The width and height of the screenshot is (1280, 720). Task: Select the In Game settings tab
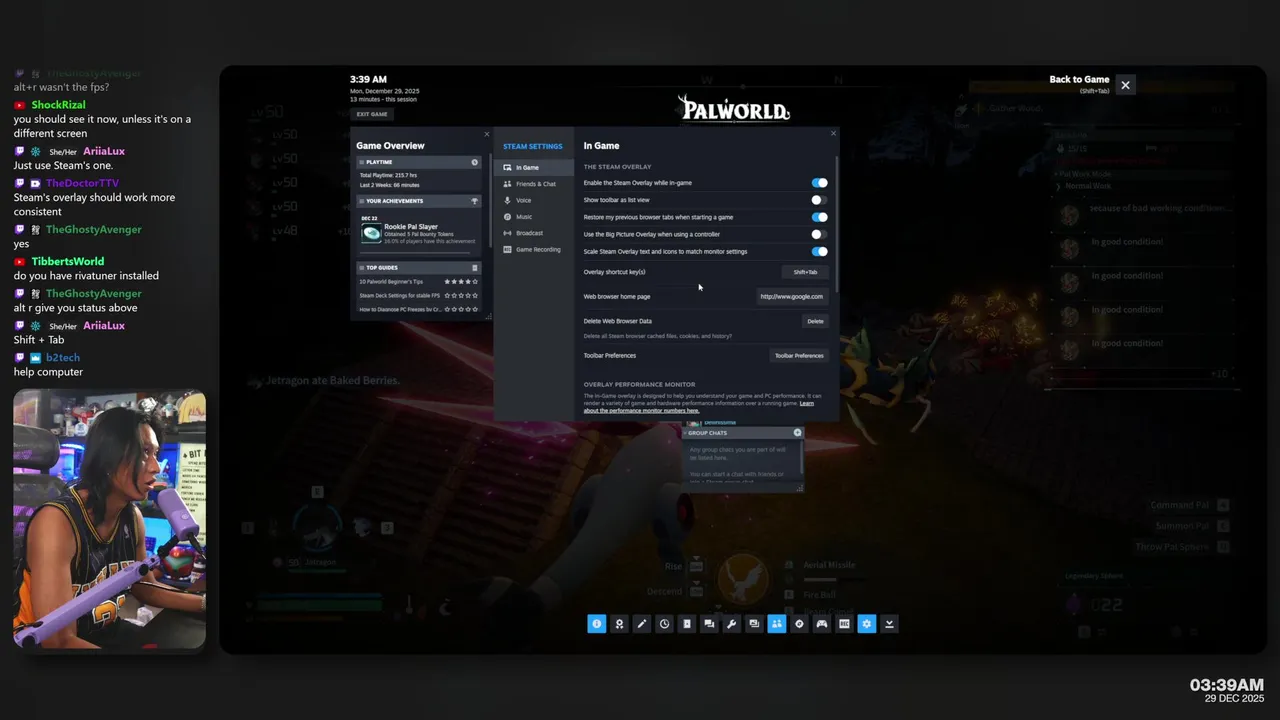coord(534,167)
